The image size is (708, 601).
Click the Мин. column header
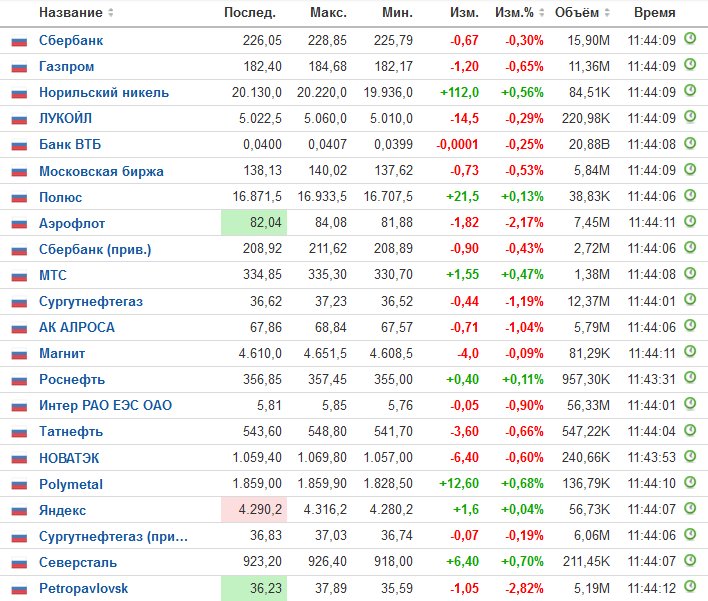pyautogui.click(x=397, y=13)
